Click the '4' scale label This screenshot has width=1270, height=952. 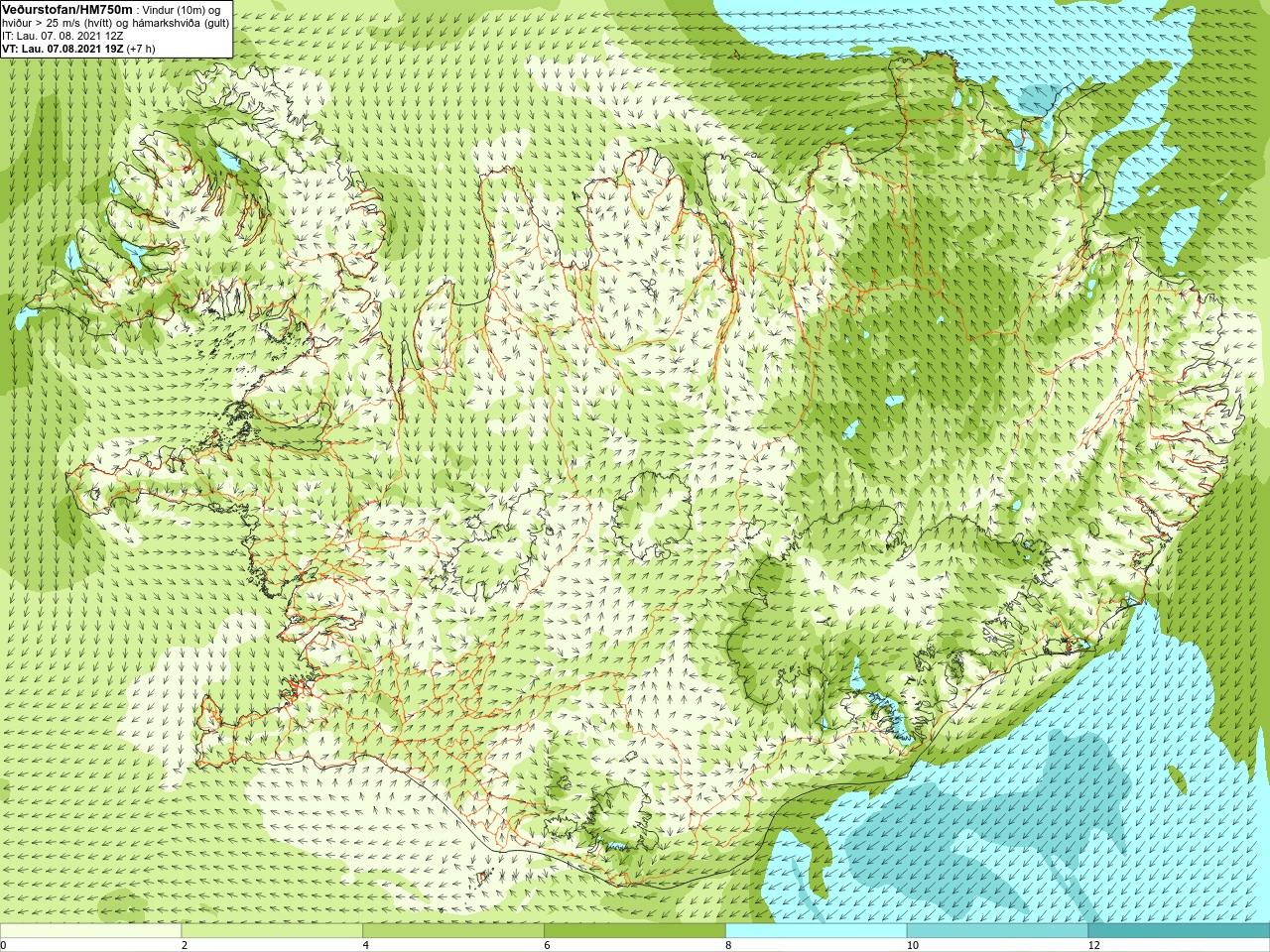(366, 945)
